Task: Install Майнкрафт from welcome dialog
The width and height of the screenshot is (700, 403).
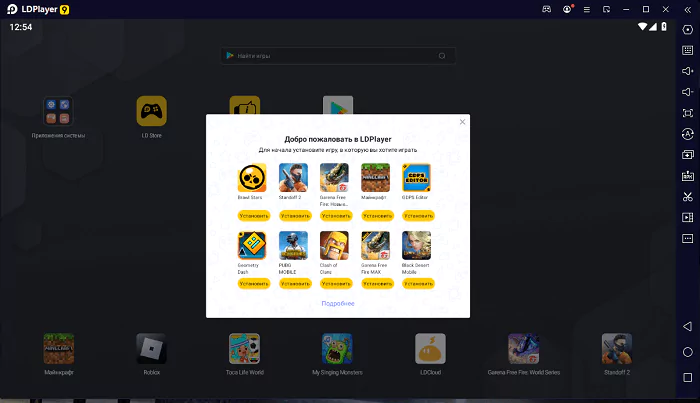Action: click(x=377, y=216)
